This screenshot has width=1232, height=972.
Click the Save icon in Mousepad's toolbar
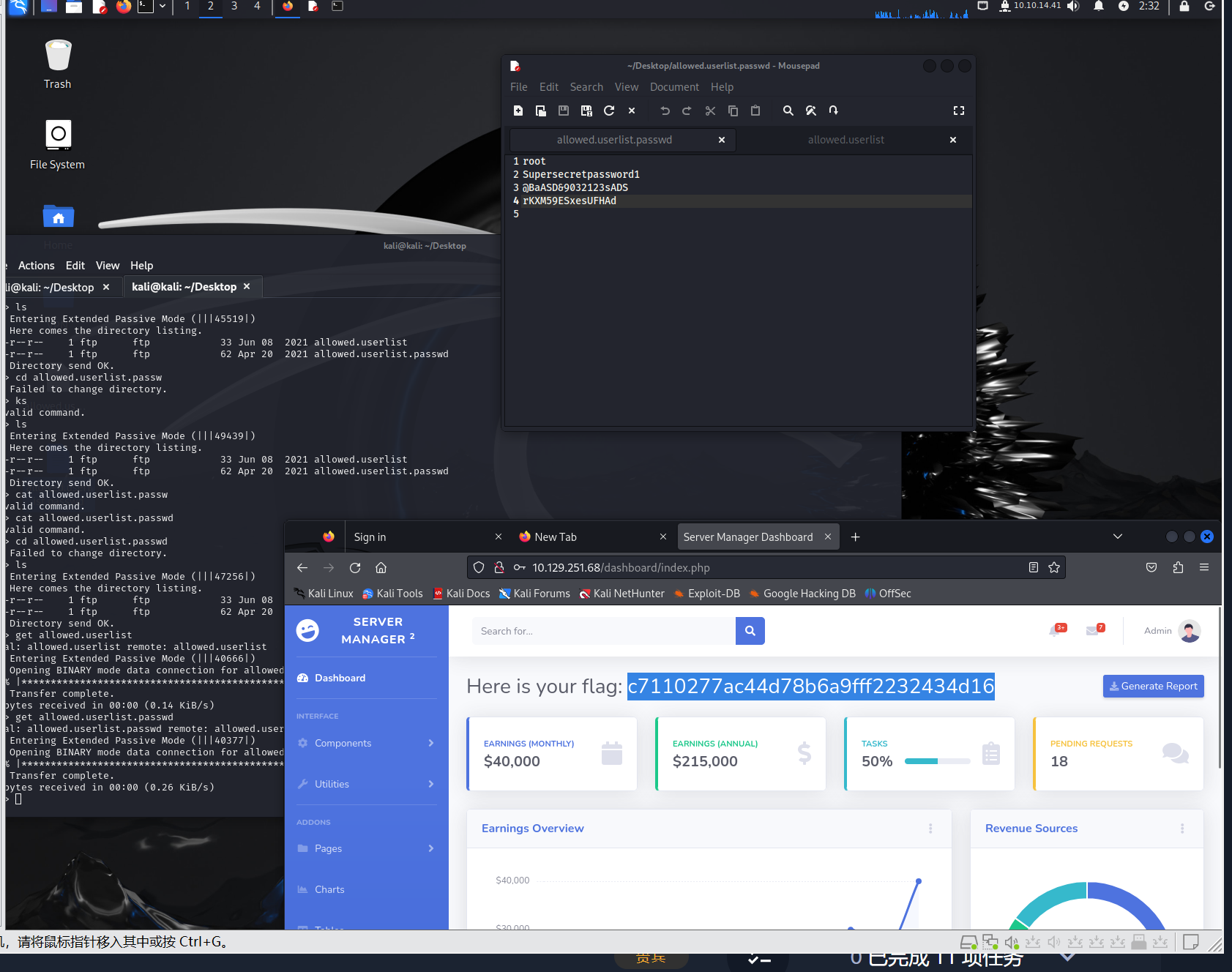[x=564, y=111]
